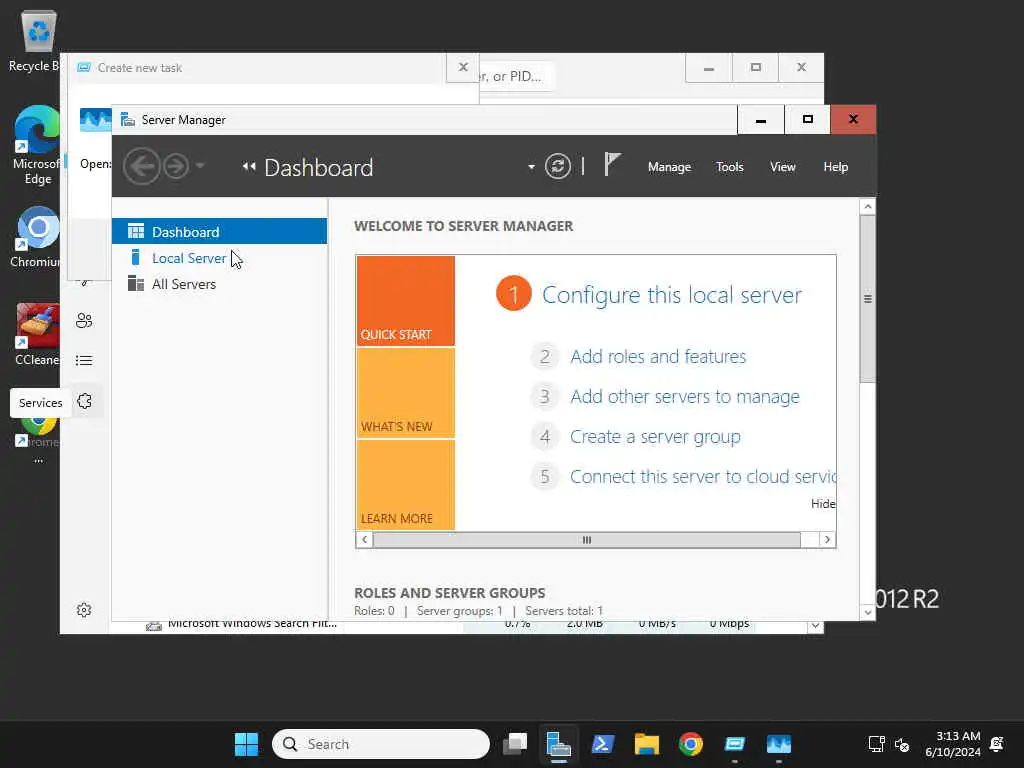The height and width of the screenshot is (768, 1024).
Task: Open the WHAT'S NEW tile
Action: (406, 392)
